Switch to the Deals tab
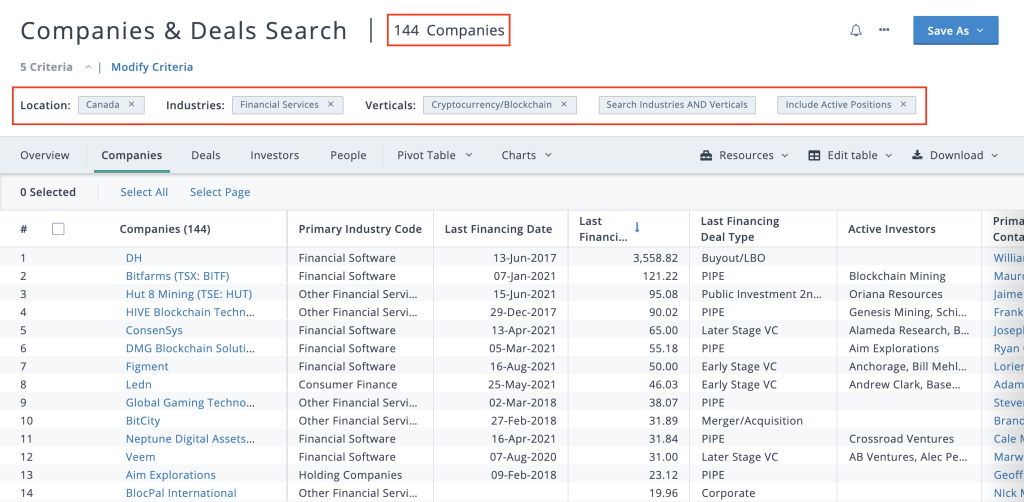 (x=206, y=155)
